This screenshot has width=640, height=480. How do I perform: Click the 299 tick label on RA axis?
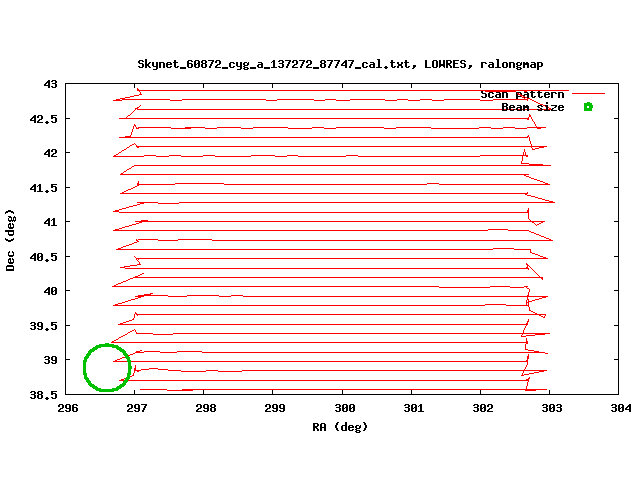[x=275, y=408]
